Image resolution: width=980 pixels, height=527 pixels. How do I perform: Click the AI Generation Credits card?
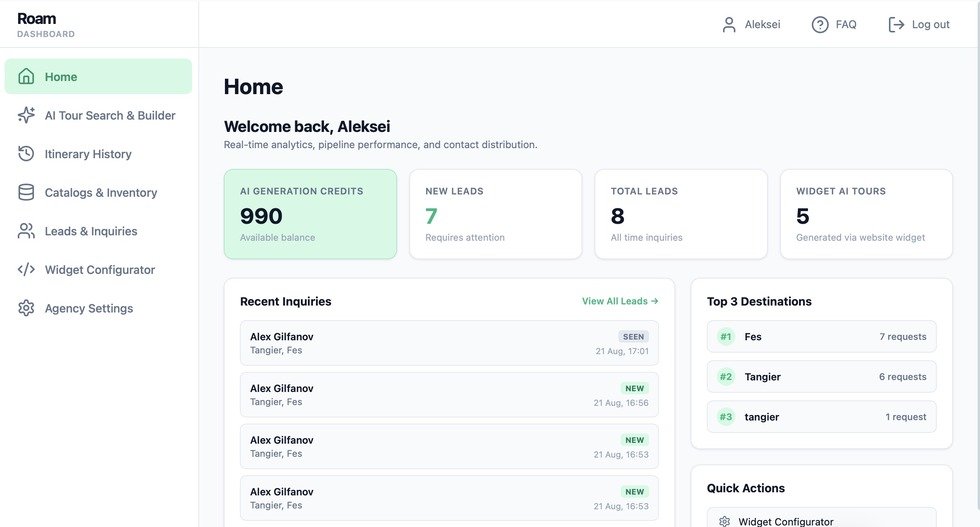click(x=310, y=214)
